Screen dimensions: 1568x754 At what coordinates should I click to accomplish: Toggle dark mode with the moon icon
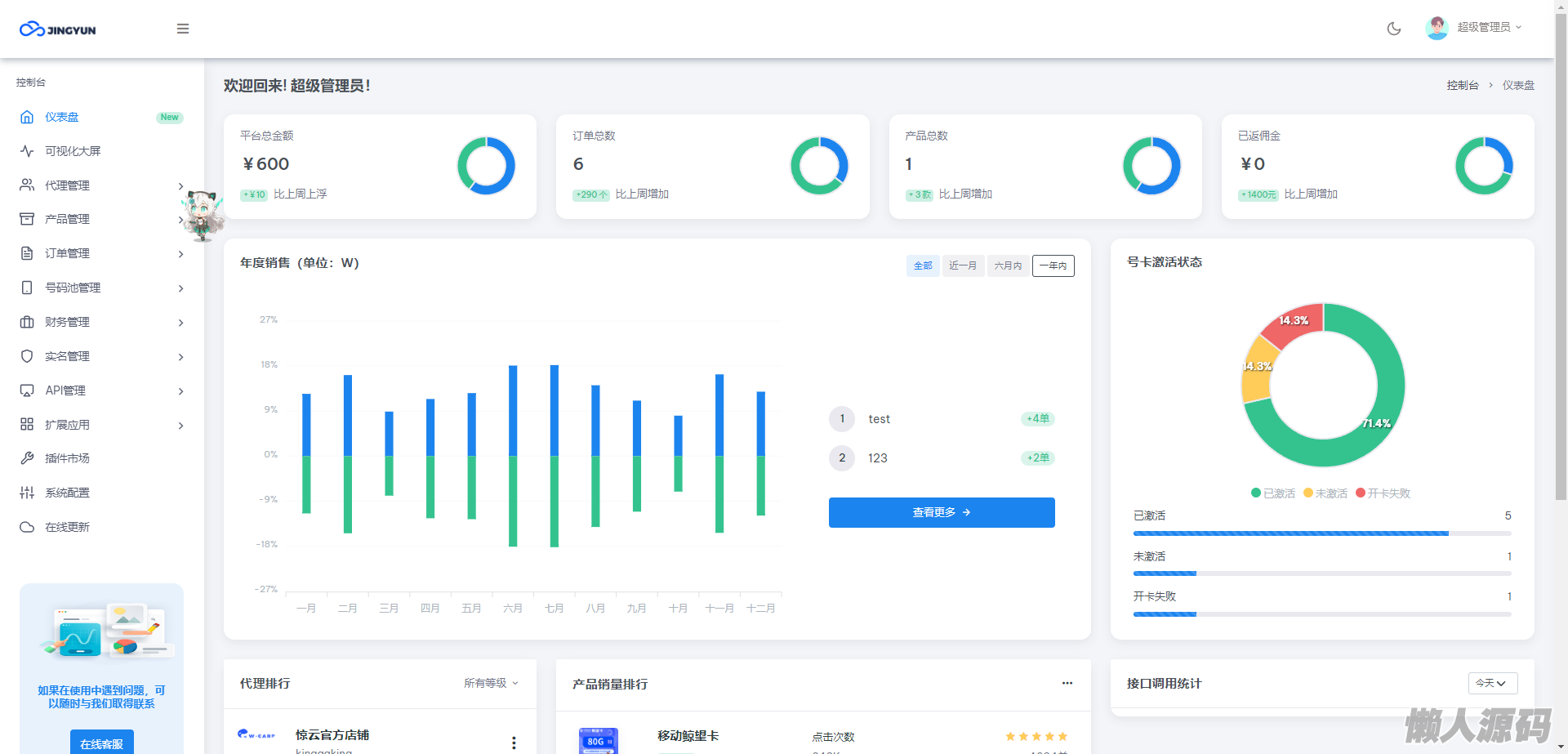[1394, 29]
